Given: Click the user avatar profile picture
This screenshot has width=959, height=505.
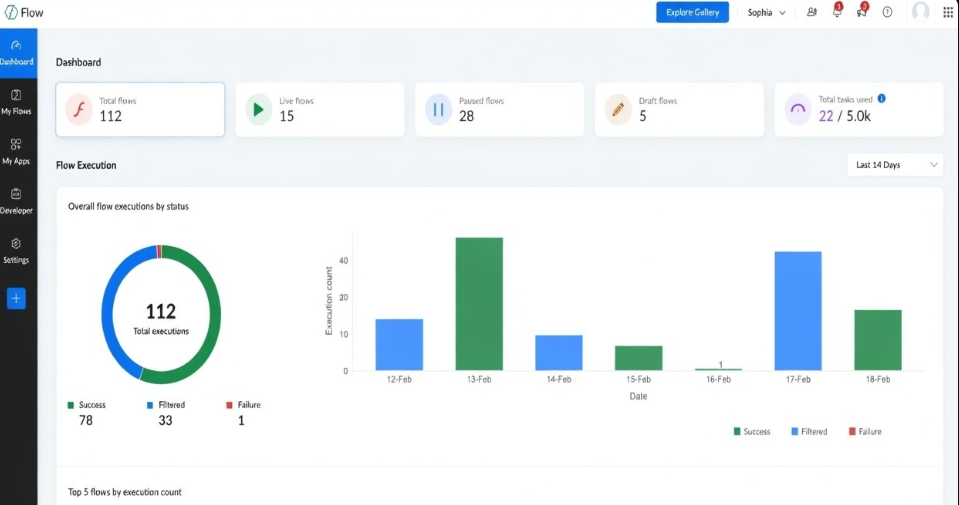Looking at the screenshot, I should tap(920, 12).
